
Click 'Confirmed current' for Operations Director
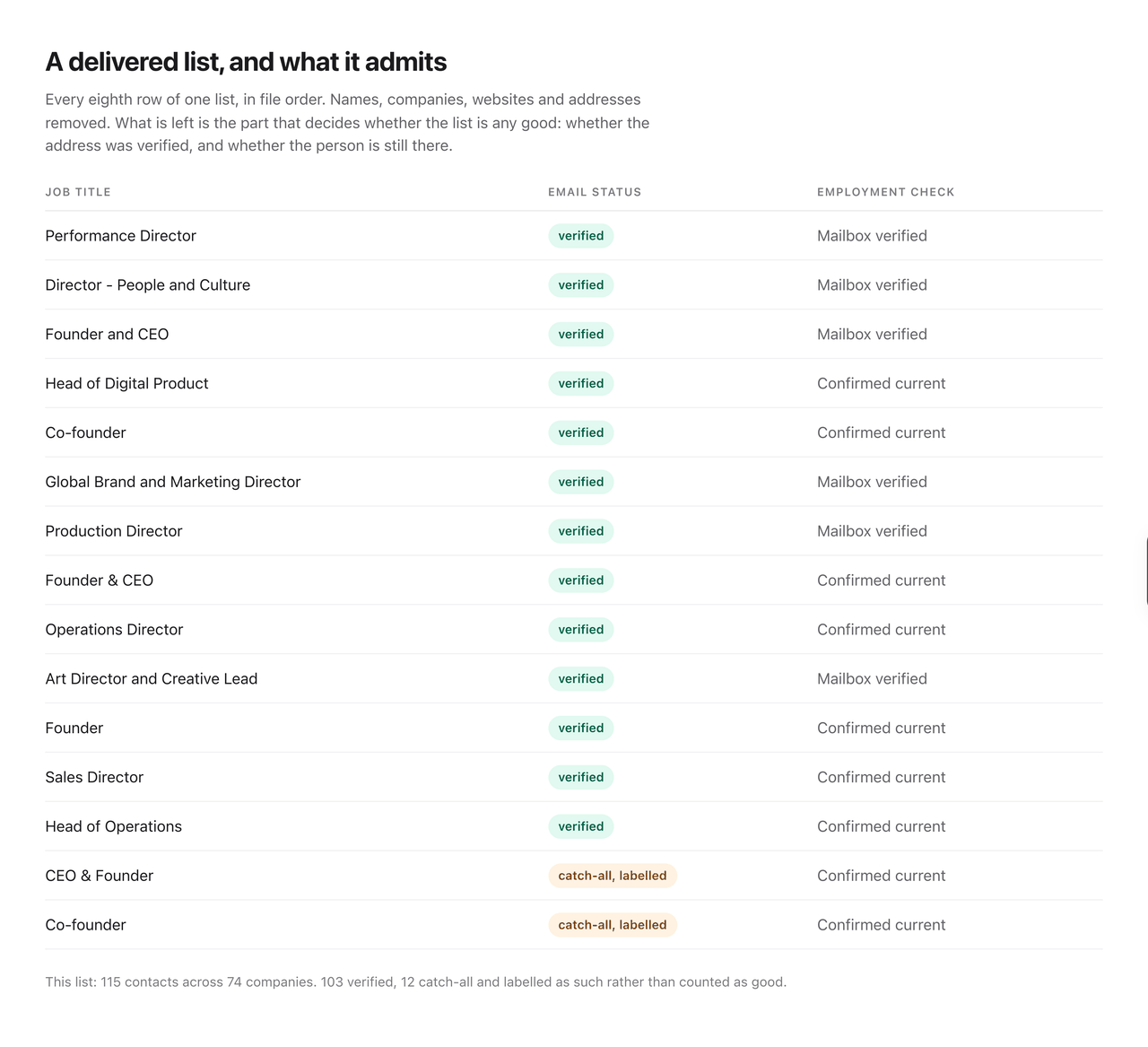[881, 630]
